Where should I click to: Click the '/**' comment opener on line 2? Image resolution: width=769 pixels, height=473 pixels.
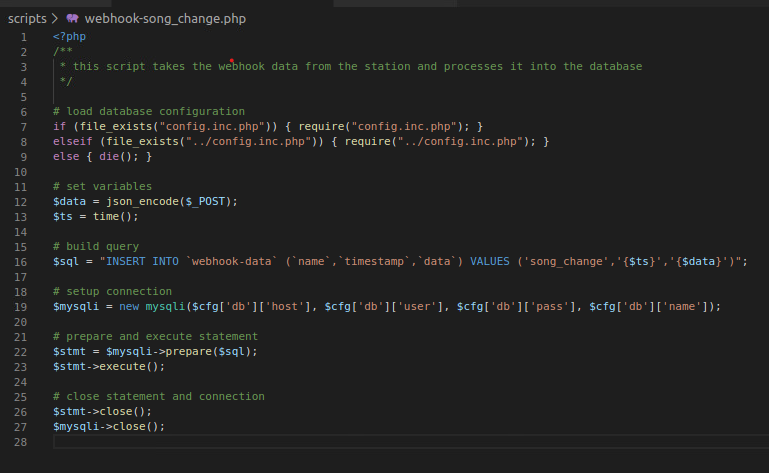tap(63, 51)
